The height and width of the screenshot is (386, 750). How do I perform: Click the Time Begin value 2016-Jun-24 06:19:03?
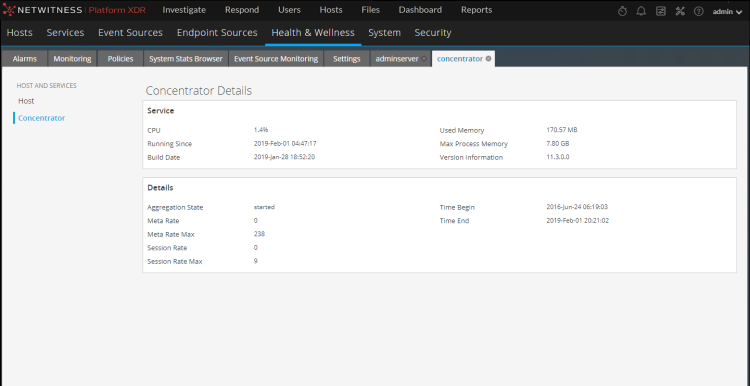click(x=577, y=207)
